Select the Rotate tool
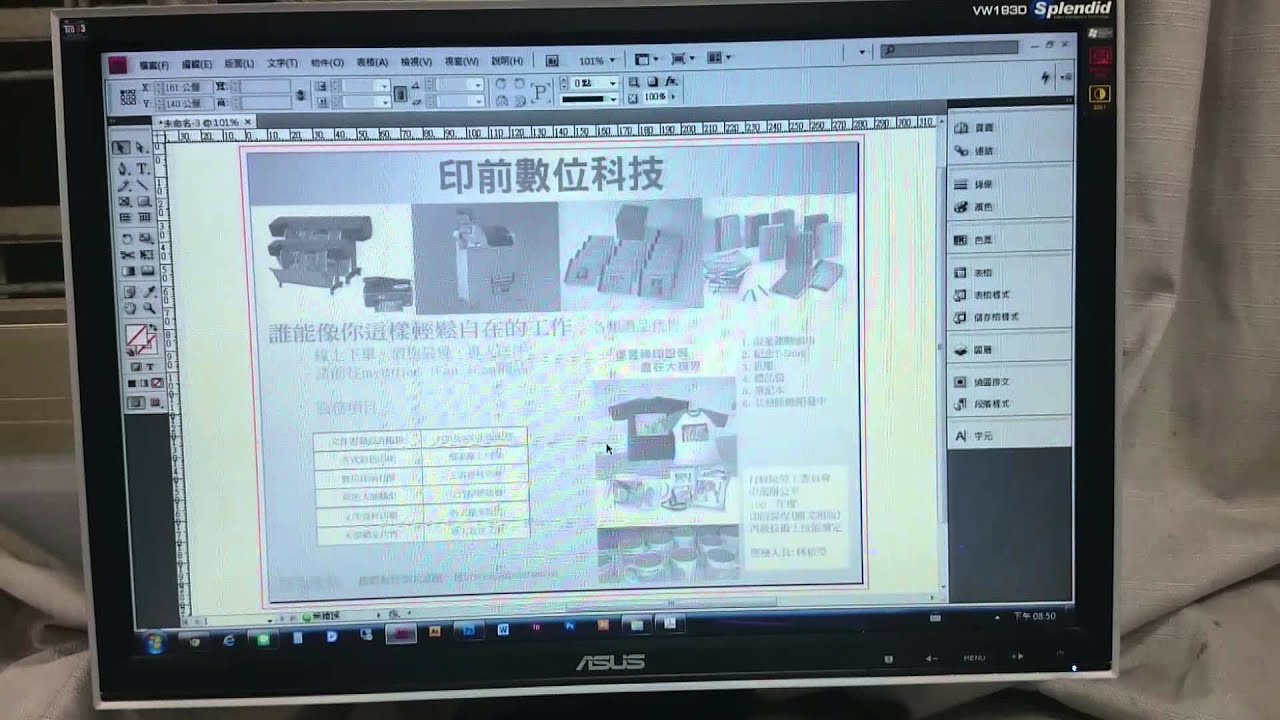 tap(126, 238)
